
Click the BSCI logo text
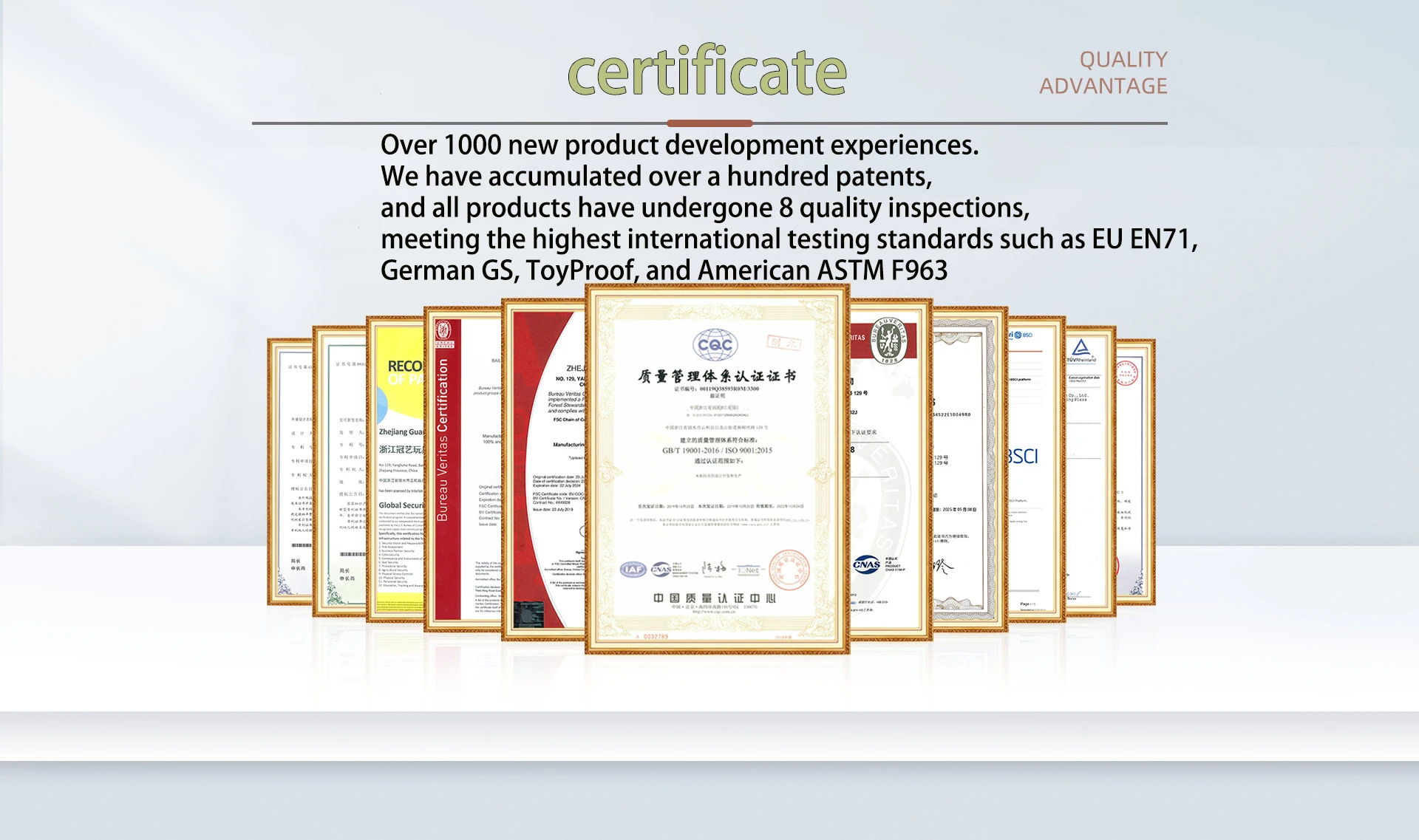pos(1023,457)
